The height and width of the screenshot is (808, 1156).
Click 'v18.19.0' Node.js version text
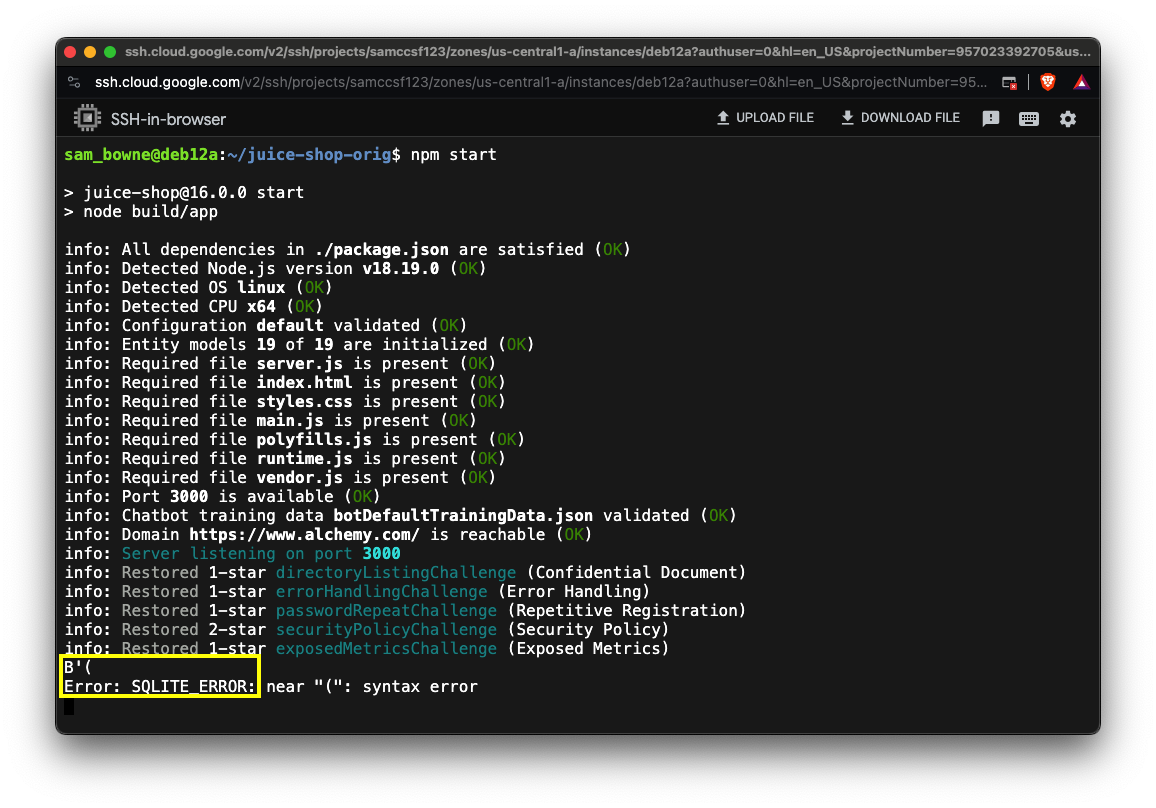[400, 268]
